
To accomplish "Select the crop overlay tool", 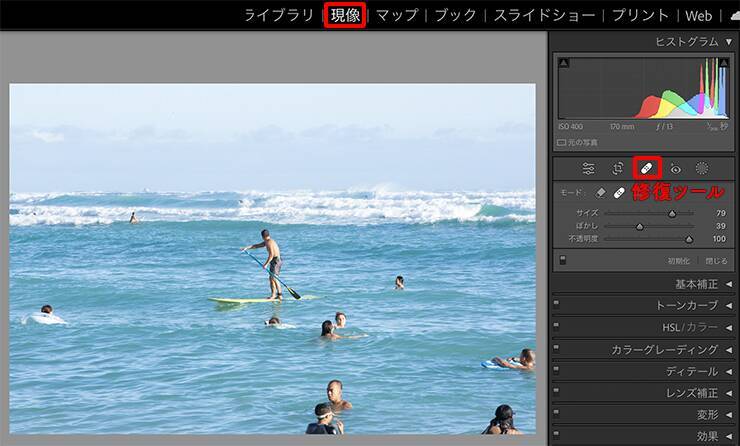I will 618,168.
